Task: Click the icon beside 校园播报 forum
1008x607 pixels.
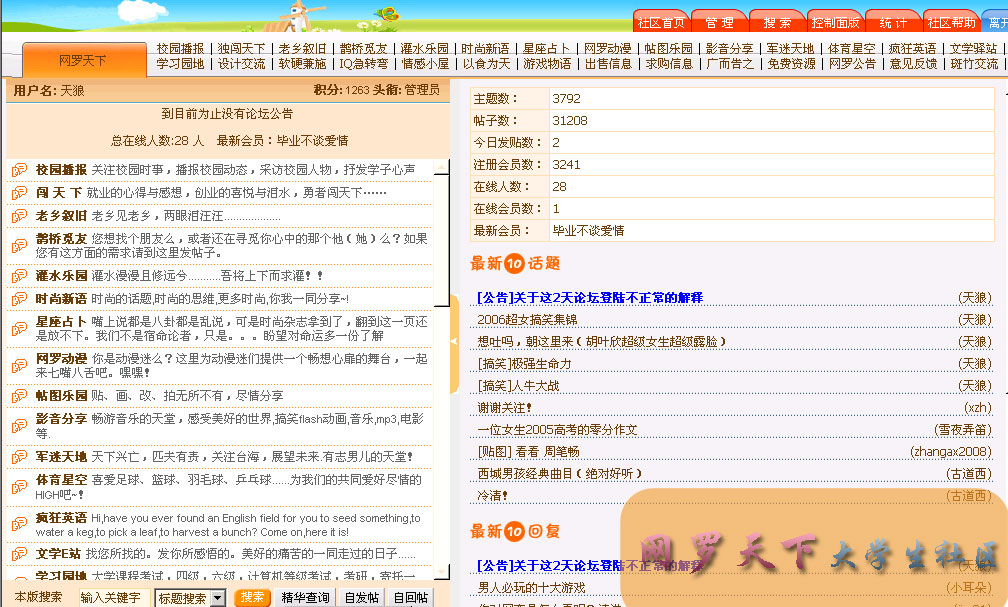Action: [19, 171]
